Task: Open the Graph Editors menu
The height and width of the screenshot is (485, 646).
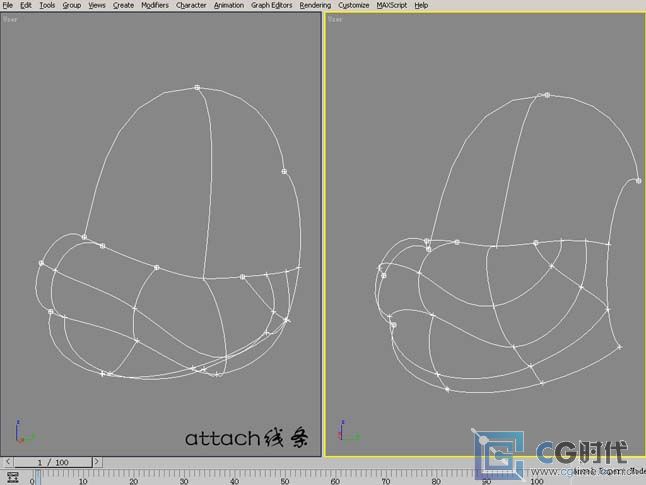Action: (272, 5)
